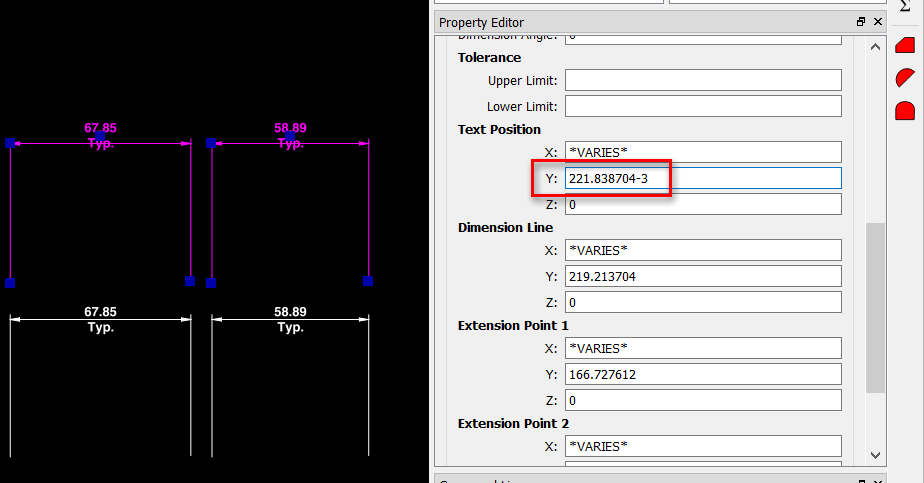
Task: Click the Extension Point 2 X field
Action: (x=703, y=446)
